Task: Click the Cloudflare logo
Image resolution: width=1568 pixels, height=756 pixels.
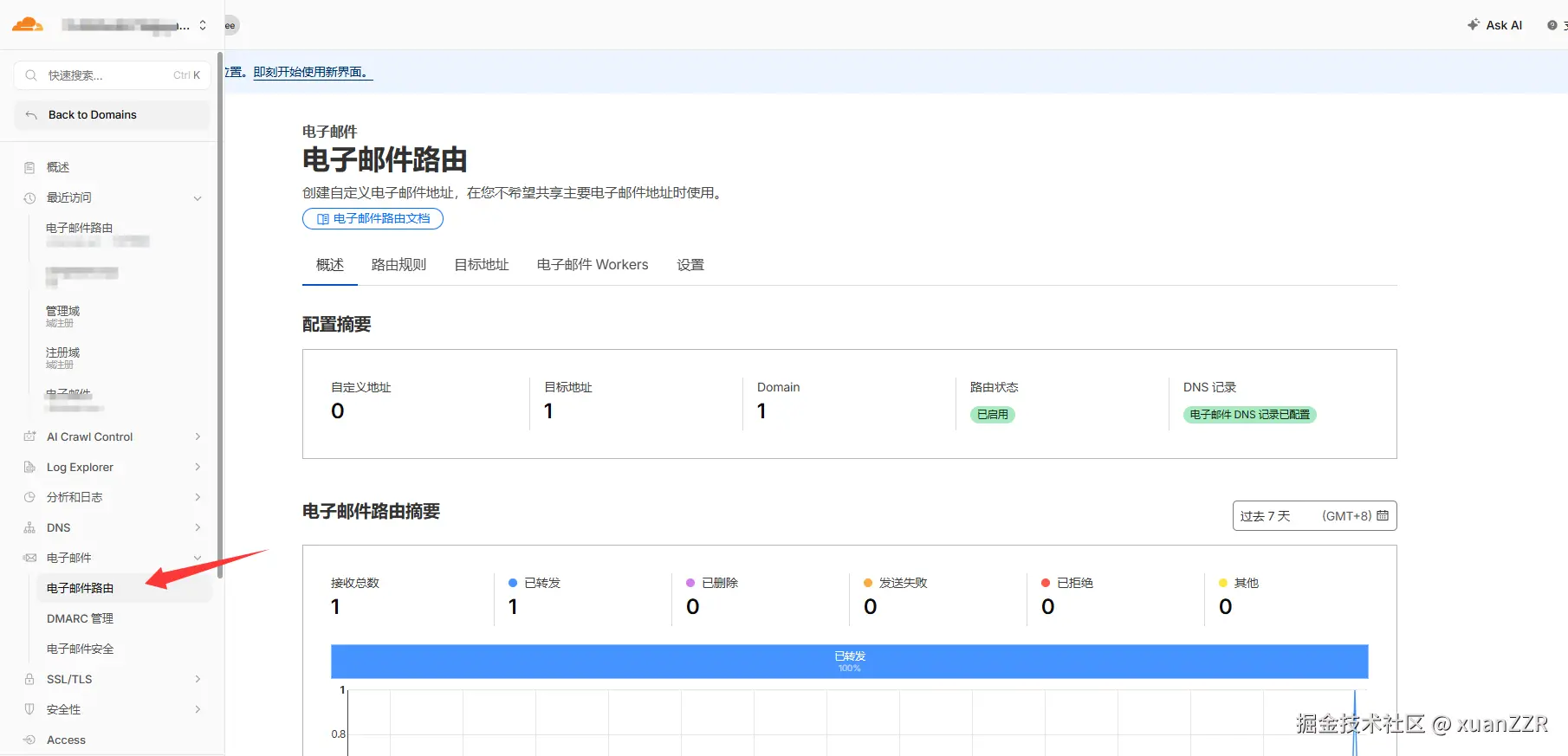Action: (28, 24)
